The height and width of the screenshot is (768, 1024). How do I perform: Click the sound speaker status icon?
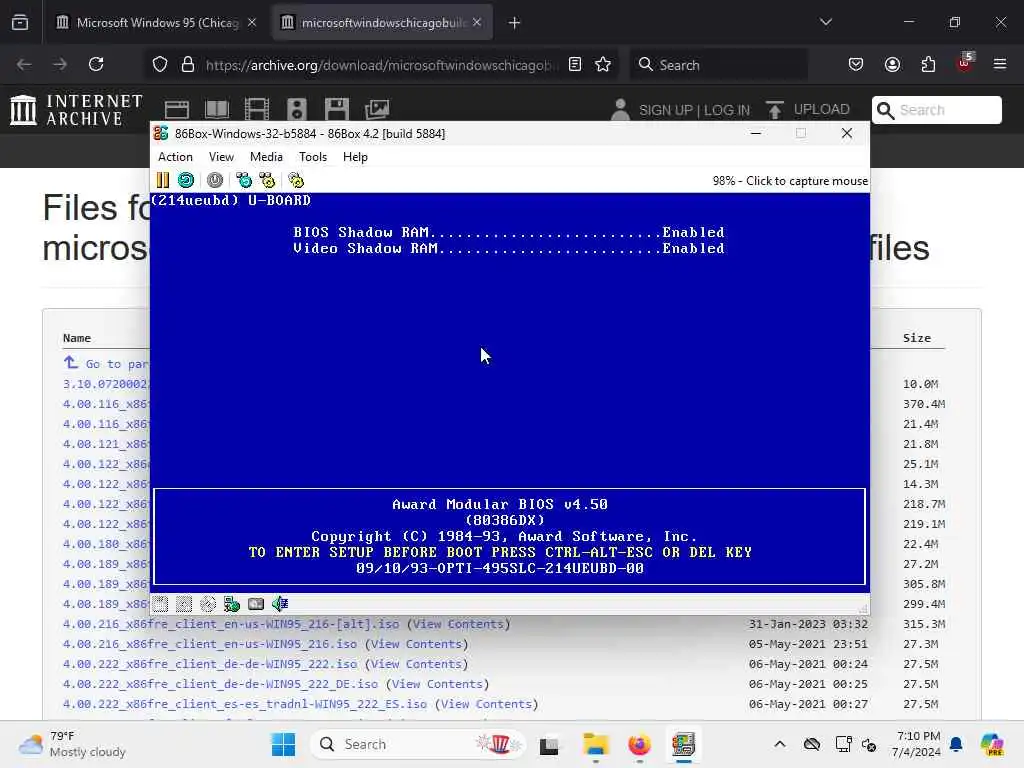click(280, 604)
